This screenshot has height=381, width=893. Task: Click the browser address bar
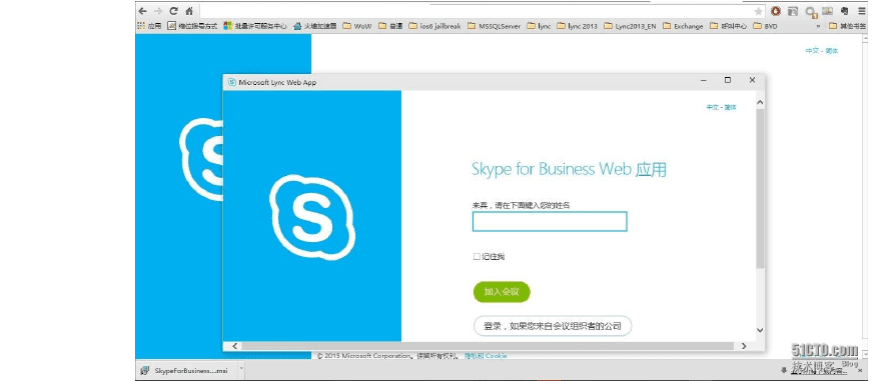[x=476, y=11]
